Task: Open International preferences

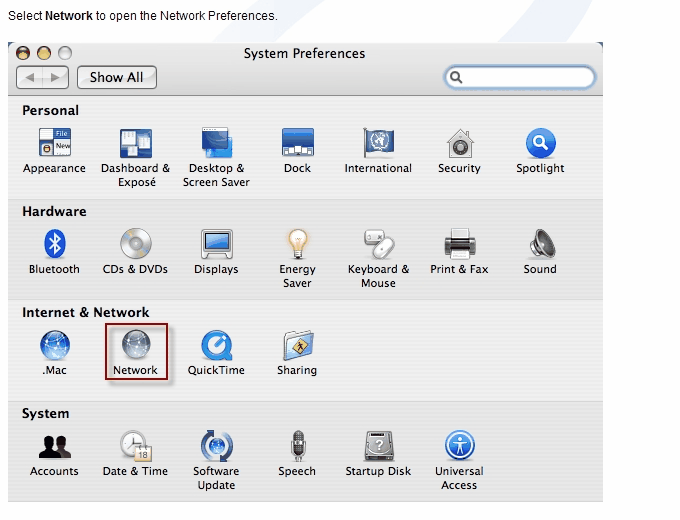Action: click(x=378, y=150)
